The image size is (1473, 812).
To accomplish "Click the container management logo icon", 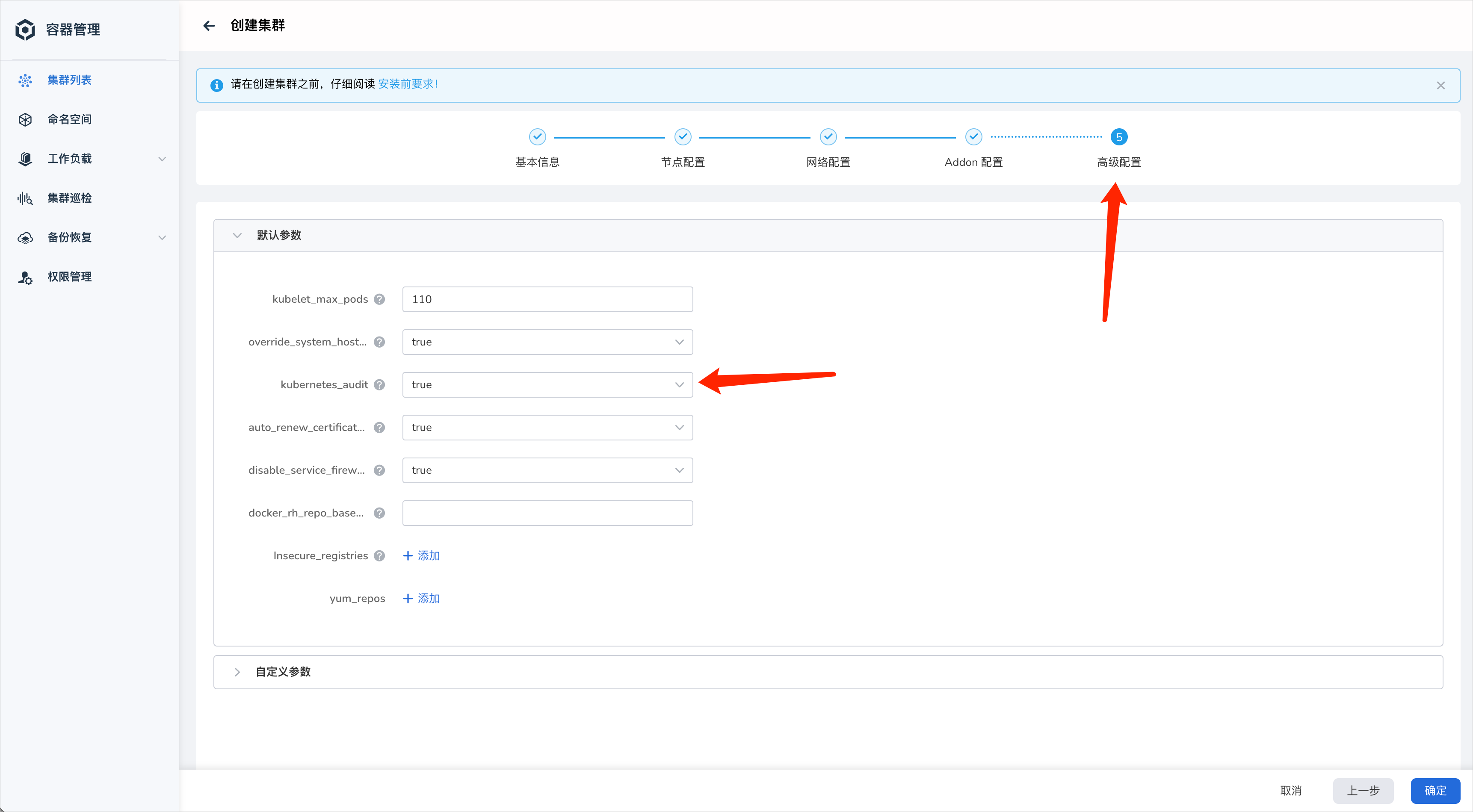I will click(25, 29).
